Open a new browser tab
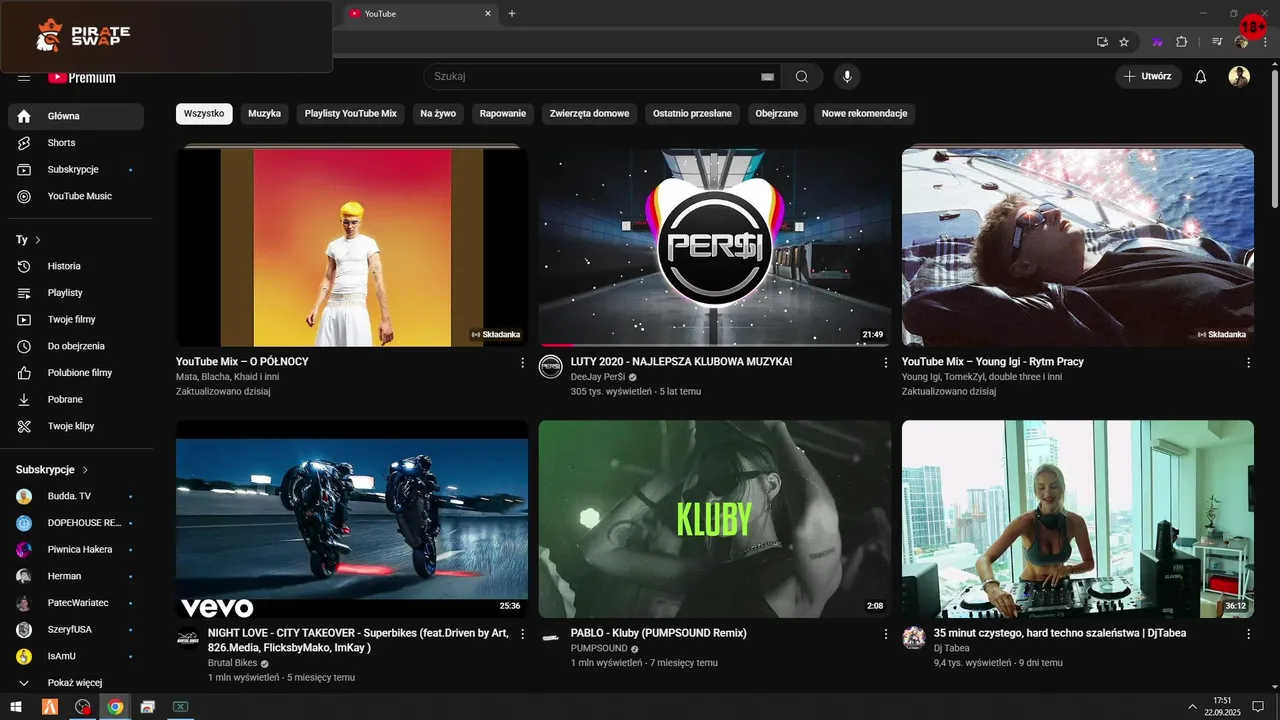Image resolution: width=1280 pixels, height=720 pixels. [x=512, y=13]
